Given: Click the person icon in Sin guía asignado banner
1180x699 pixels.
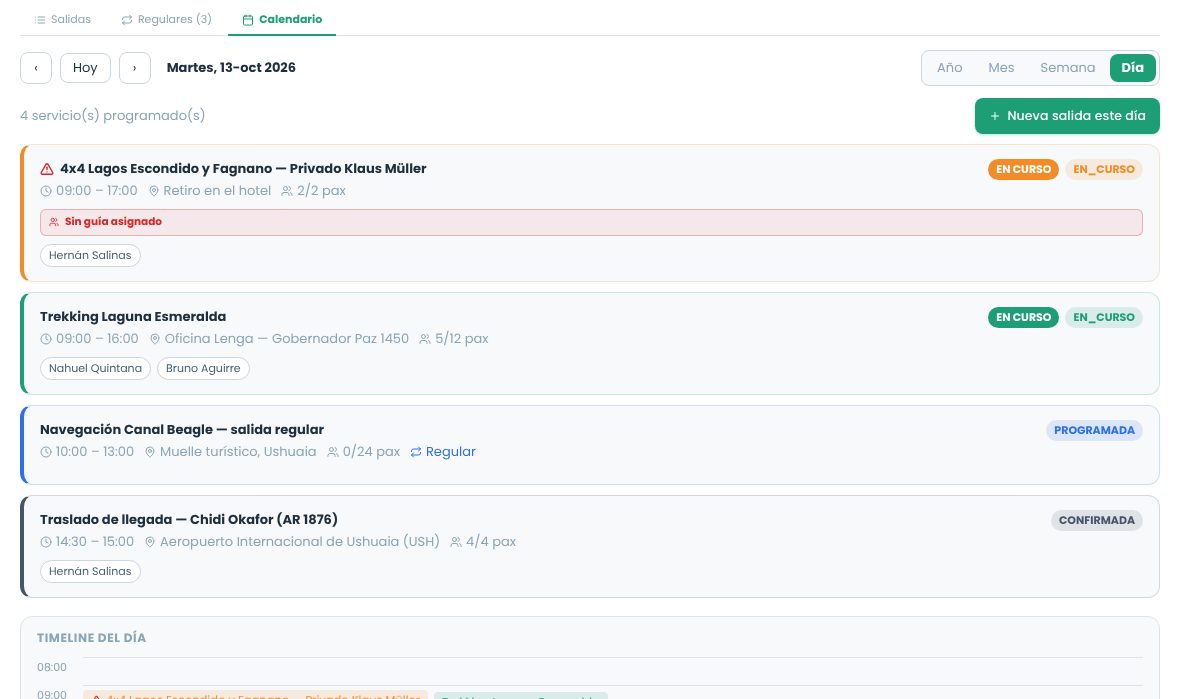Looking at the screenshot, I should tap(54, 222).
